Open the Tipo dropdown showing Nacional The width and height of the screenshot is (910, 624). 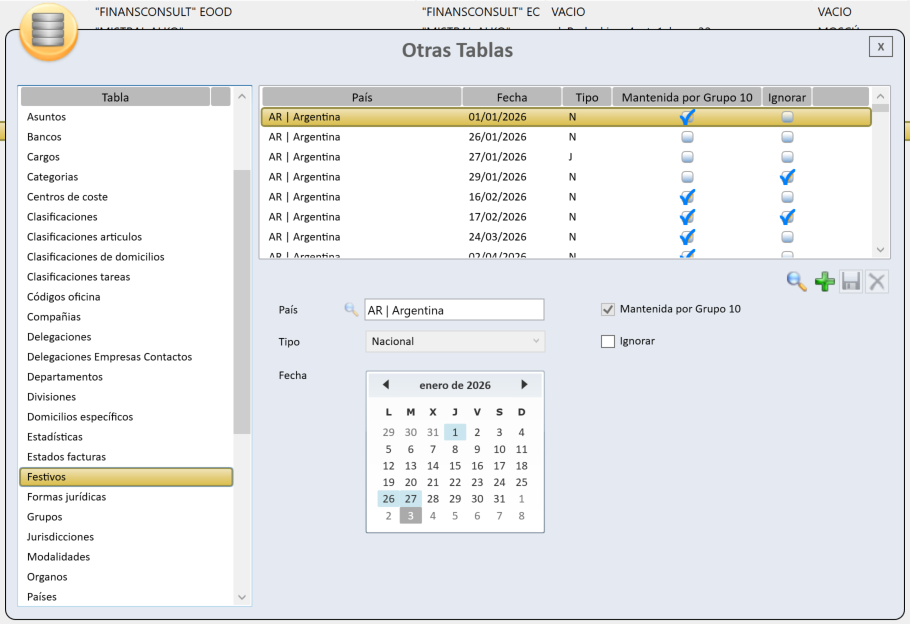[x=455, y=341]
